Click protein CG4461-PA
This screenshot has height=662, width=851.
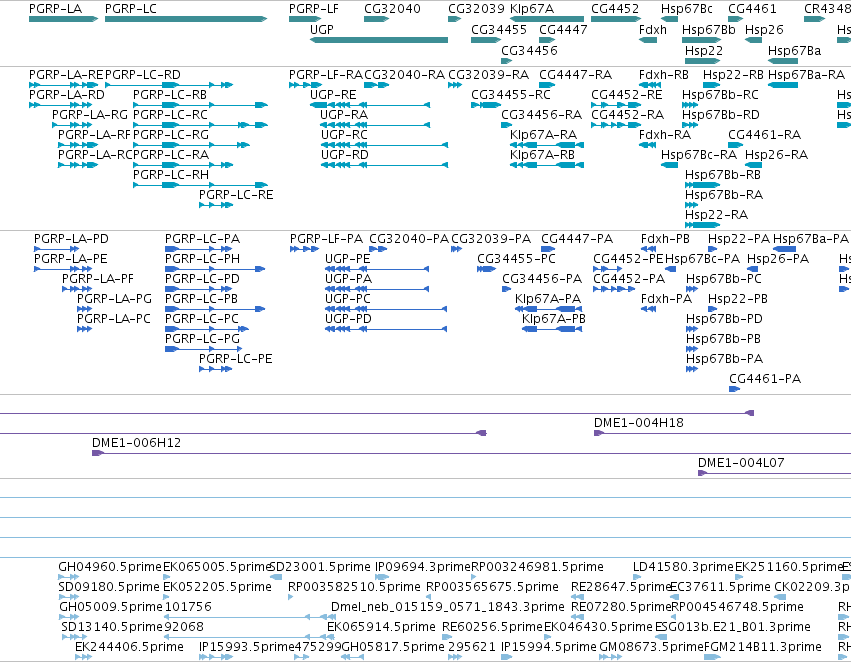734,389
